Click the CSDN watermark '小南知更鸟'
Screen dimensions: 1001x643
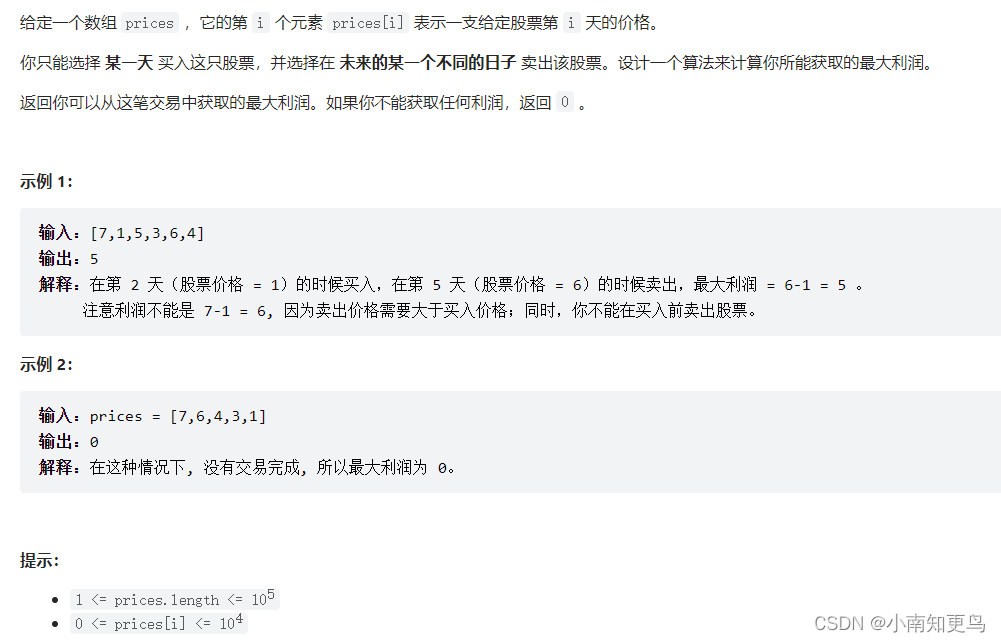937,623
